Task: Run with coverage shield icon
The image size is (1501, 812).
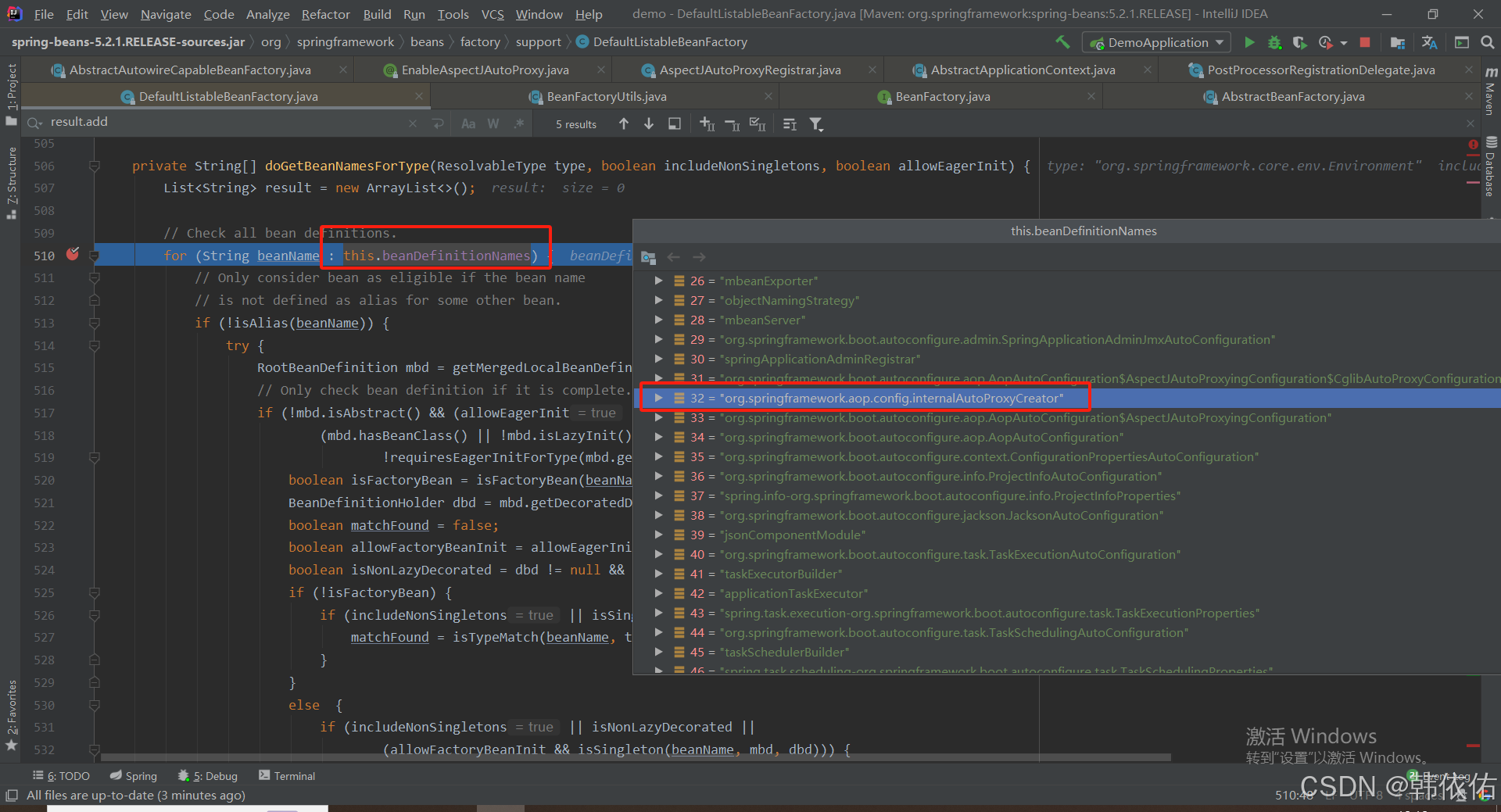Action: click(1299, 42)
